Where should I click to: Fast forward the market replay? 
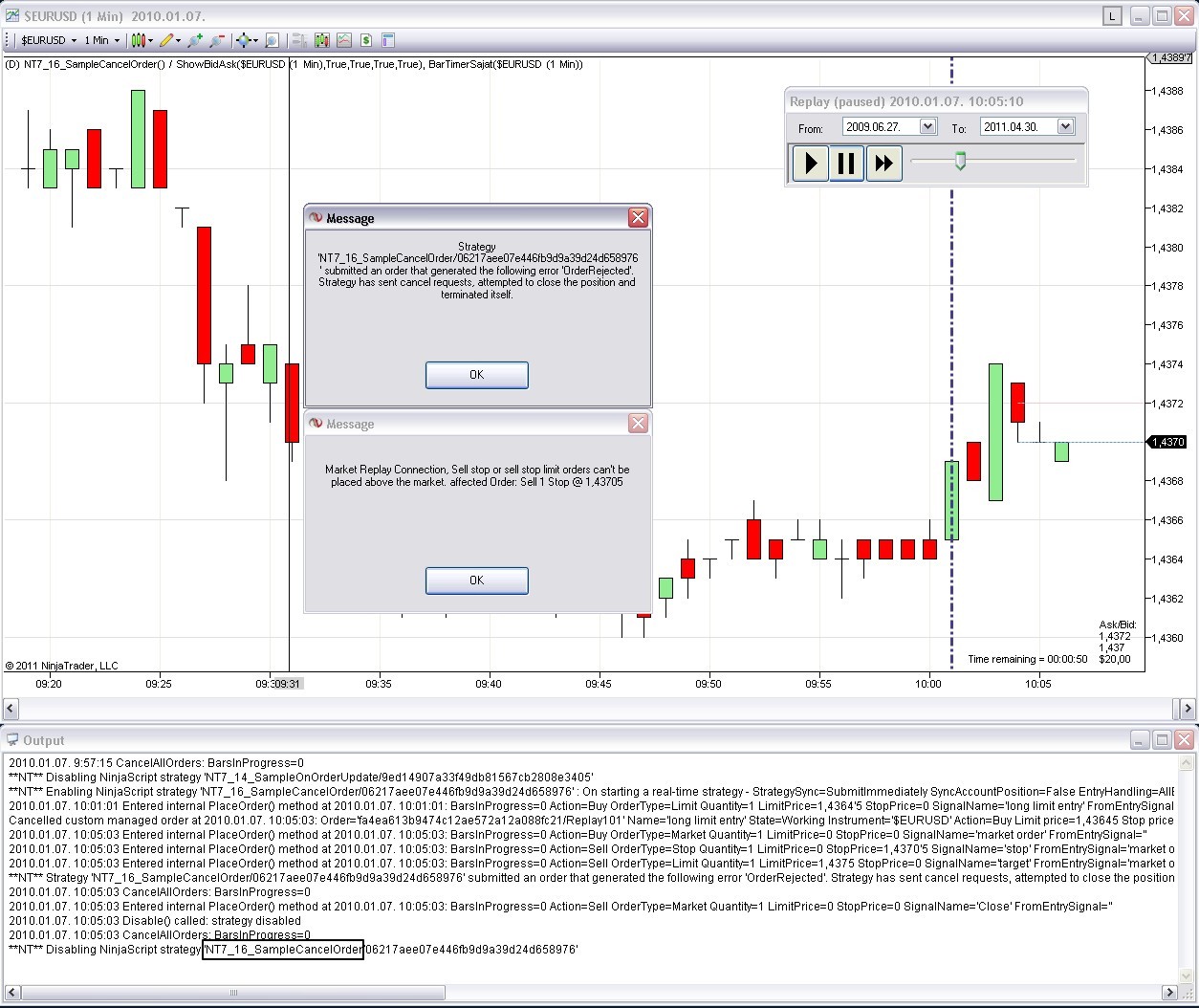tap(883, 163)
